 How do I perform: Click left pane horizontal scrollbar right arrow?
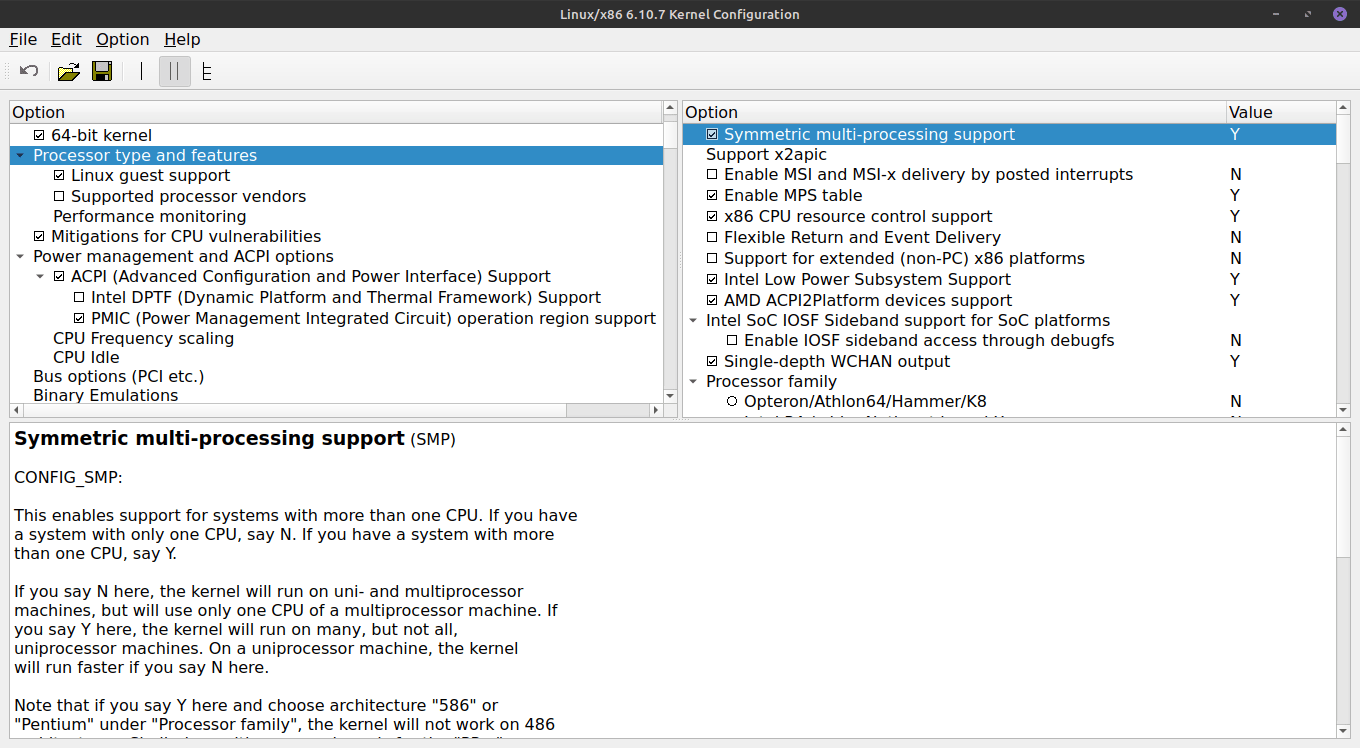(656, 411)
